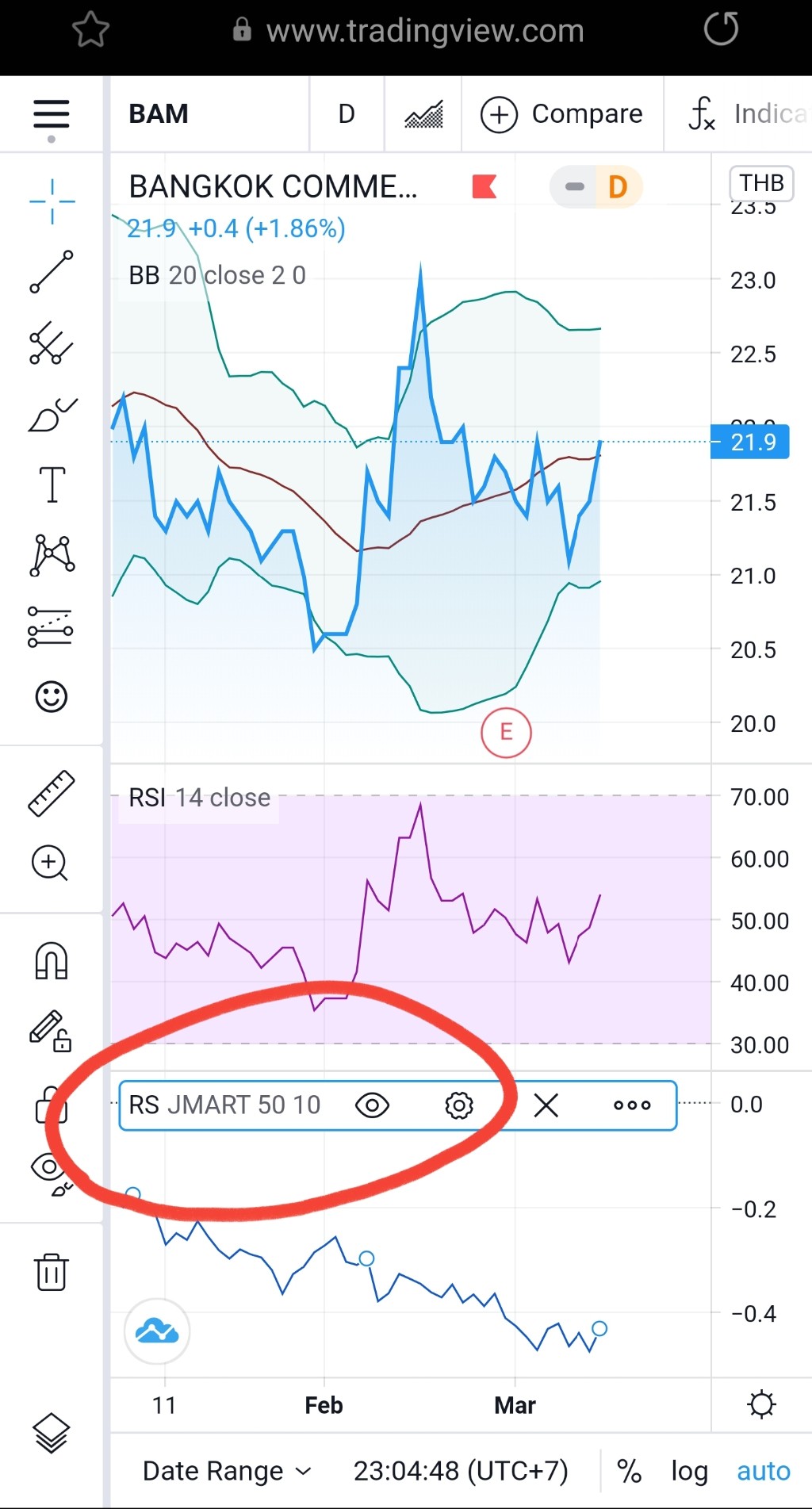Bookmark page with star icon
The image size is (812, 1509).
(90, 31)
